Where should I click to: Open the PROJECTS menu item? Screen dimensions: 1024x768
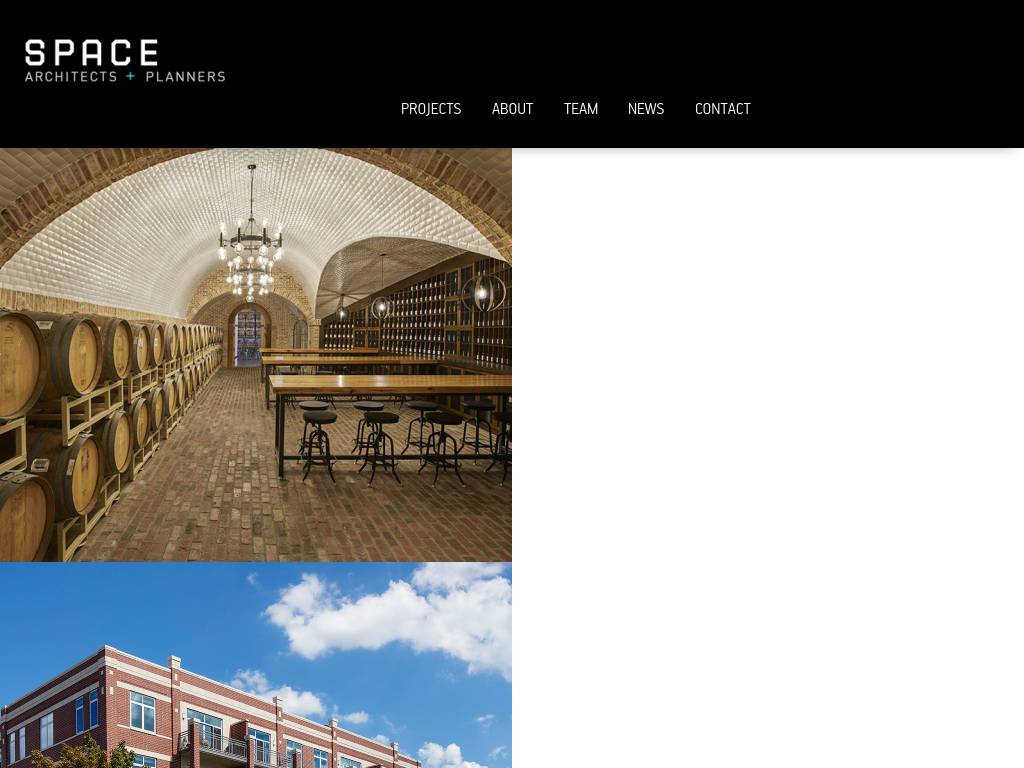[431, 109]
